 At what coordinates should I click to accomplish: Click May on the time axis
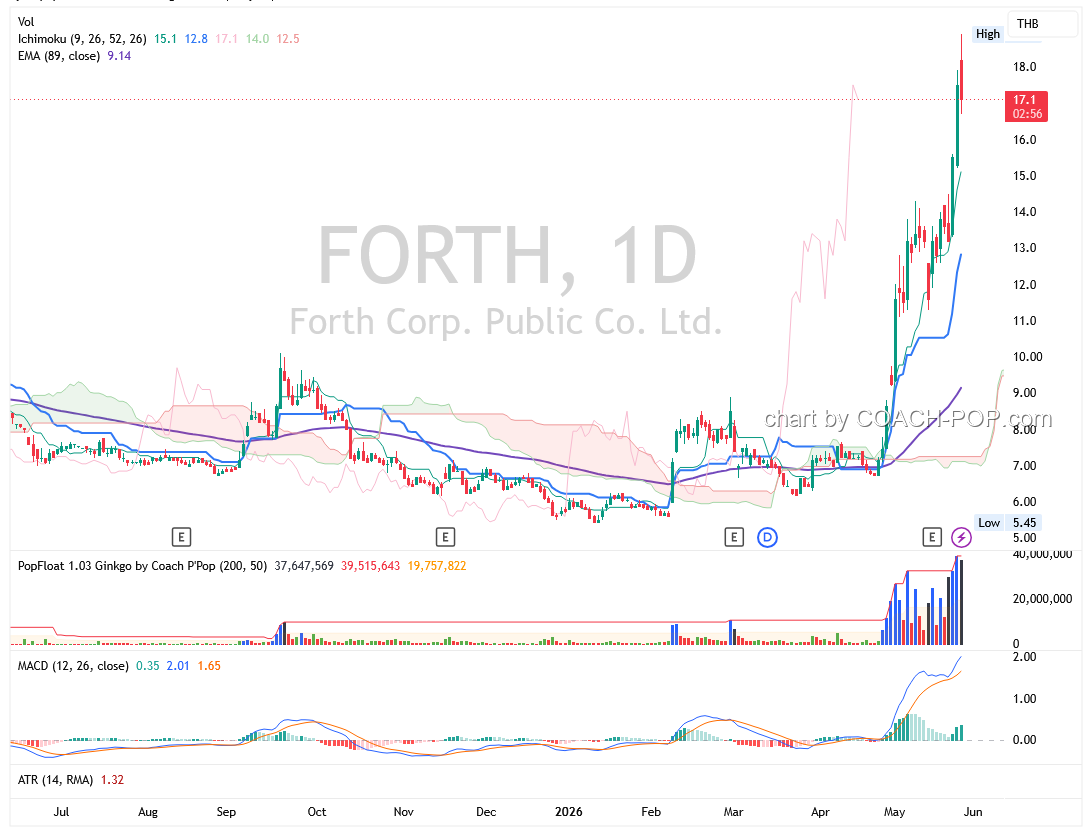click(x=894, y=811)
